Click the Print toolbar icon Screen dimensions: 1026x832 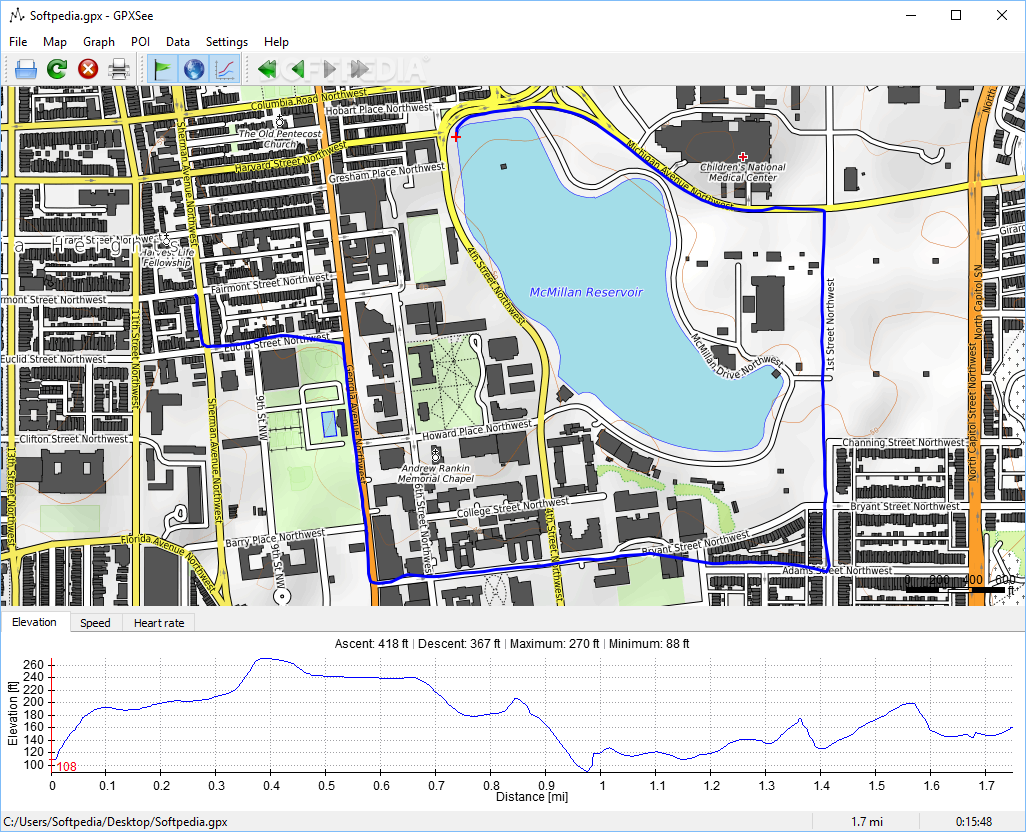tap(119, 69)
